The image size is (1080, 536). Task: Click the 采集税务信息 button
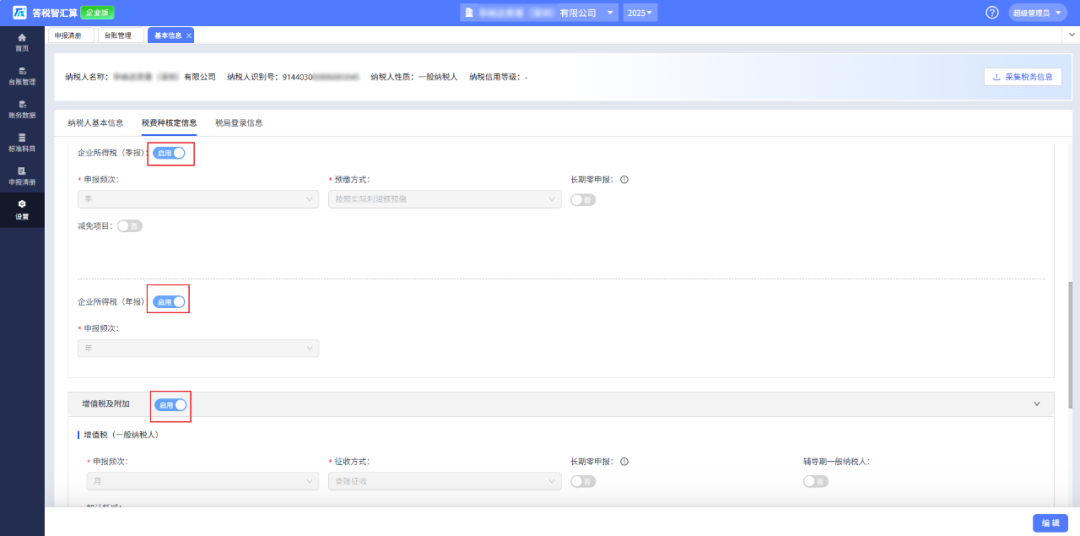click(x=1023, y=77)
